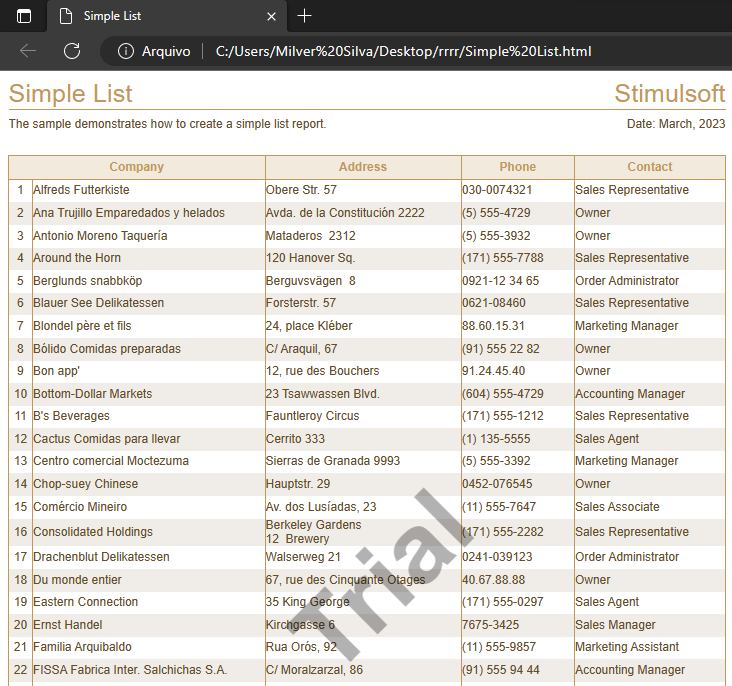
Task: Select the Stimulsoft title text
Action: 669,93
